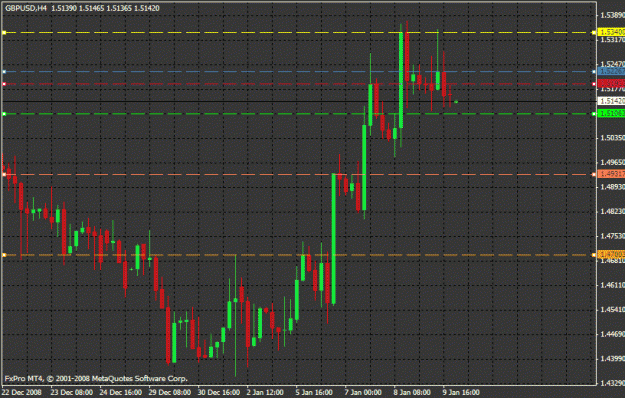Screen dimensions: 625x398
Task: Click the 24 Dec 16:00 time label
Action: tap(121, 392)
